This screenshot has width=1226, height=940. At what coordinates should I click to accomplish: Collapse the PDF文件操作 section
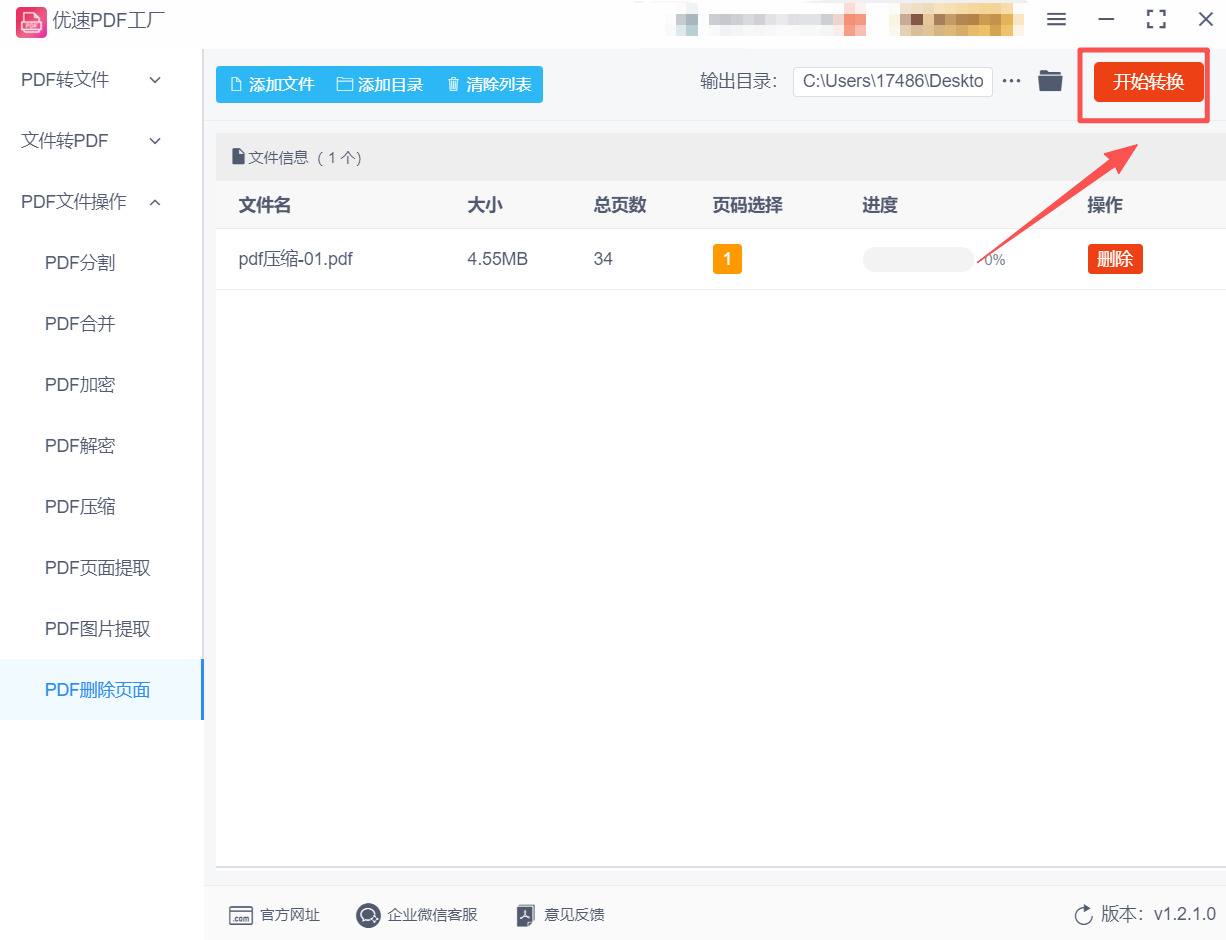[87, 201]
